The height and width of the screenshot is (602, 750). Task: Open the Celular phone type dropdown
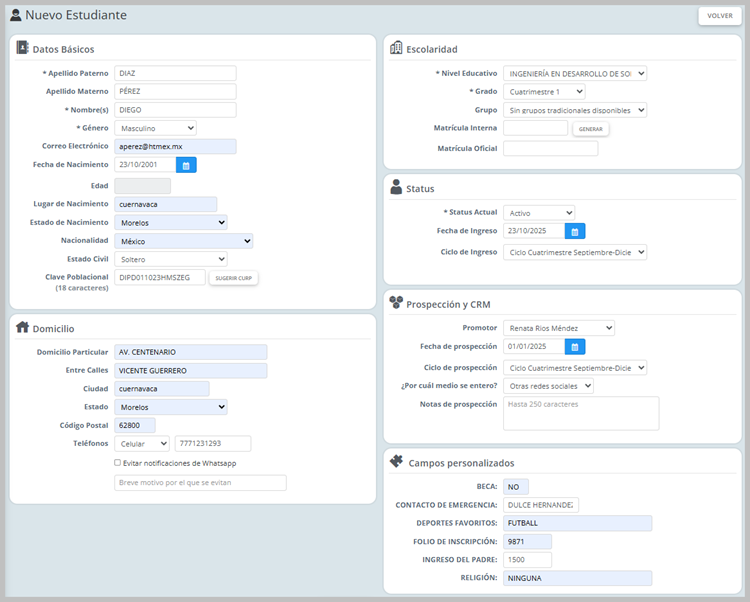(x=142, y=443)
